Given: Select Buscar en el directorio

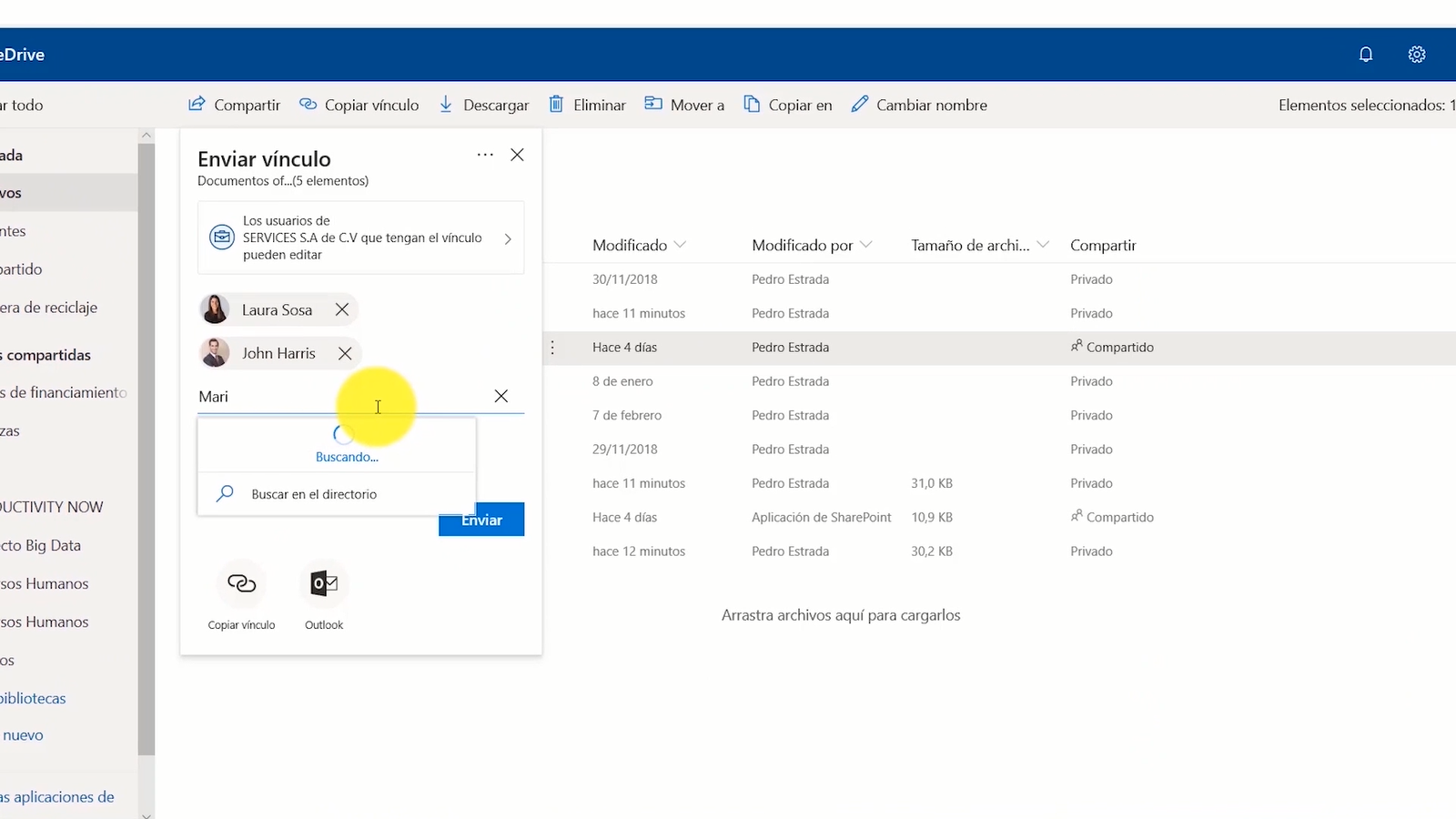Looking at the screenshot, I should [337, 494].
